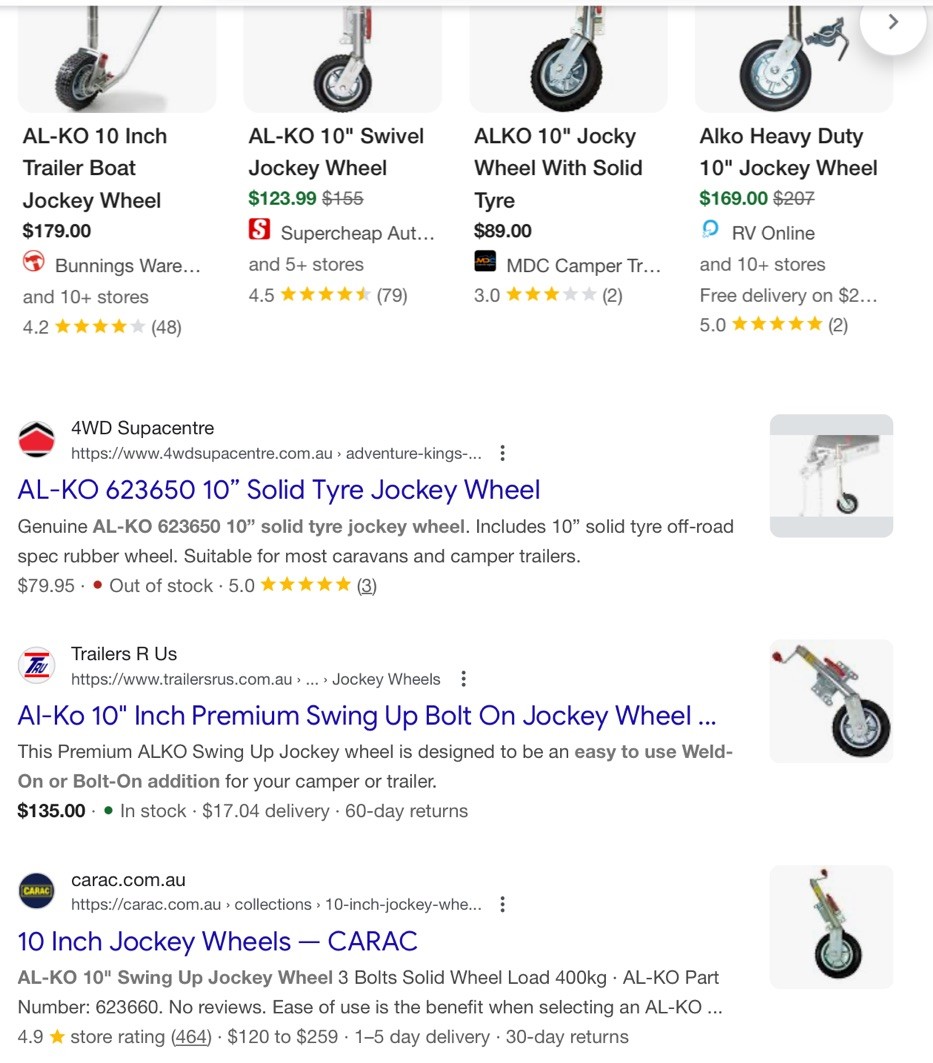Open more options for Trailers R Us result
933x1063 pixels.
point(463,679)
